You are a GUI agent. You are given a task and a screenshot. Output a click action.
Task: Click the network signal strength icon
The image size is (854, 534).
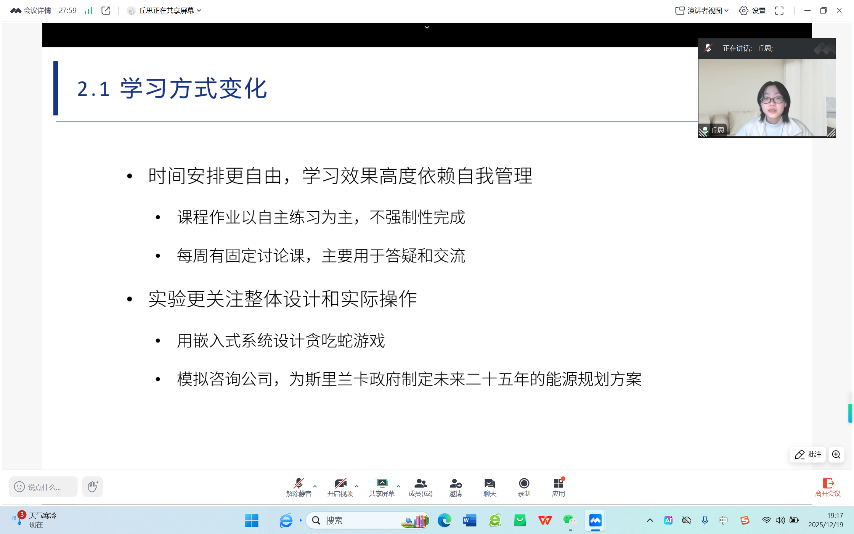click(x=88, y=10)
